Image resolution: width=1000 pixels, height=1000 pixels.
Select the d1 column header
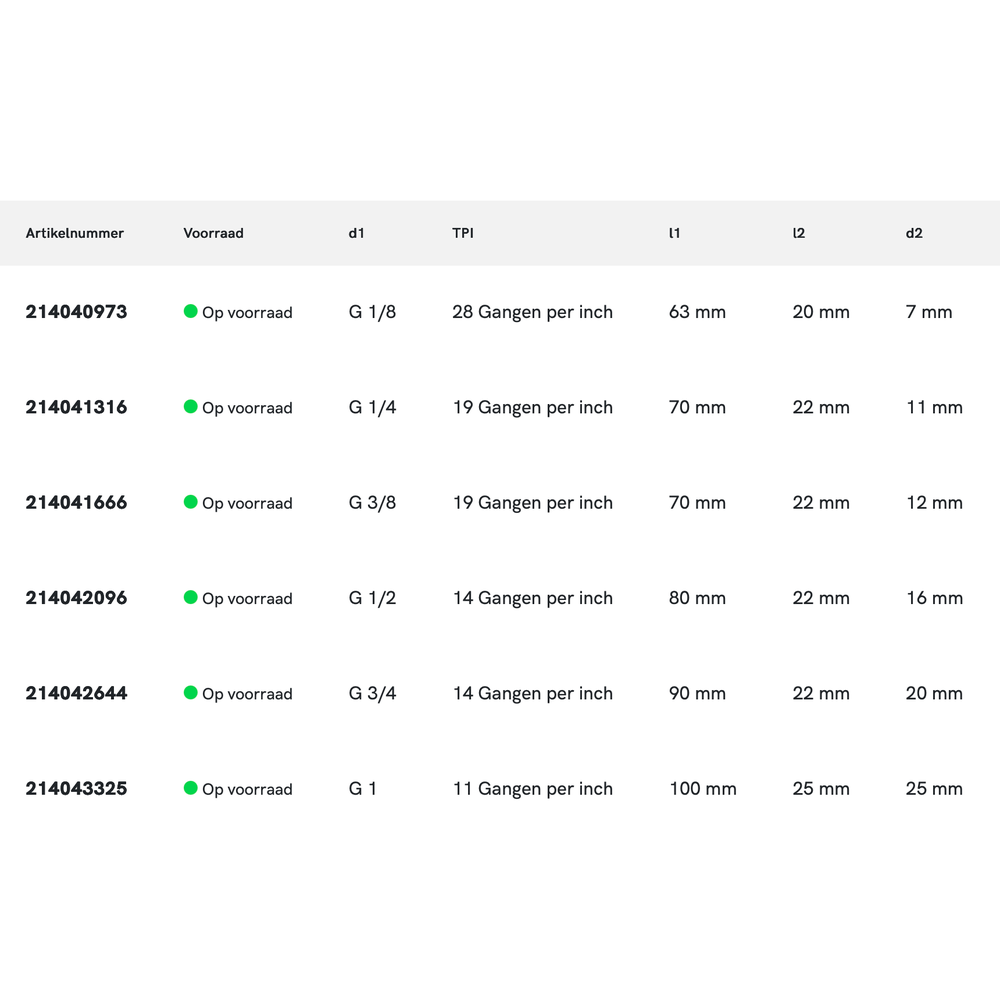[x=357, y=233]
